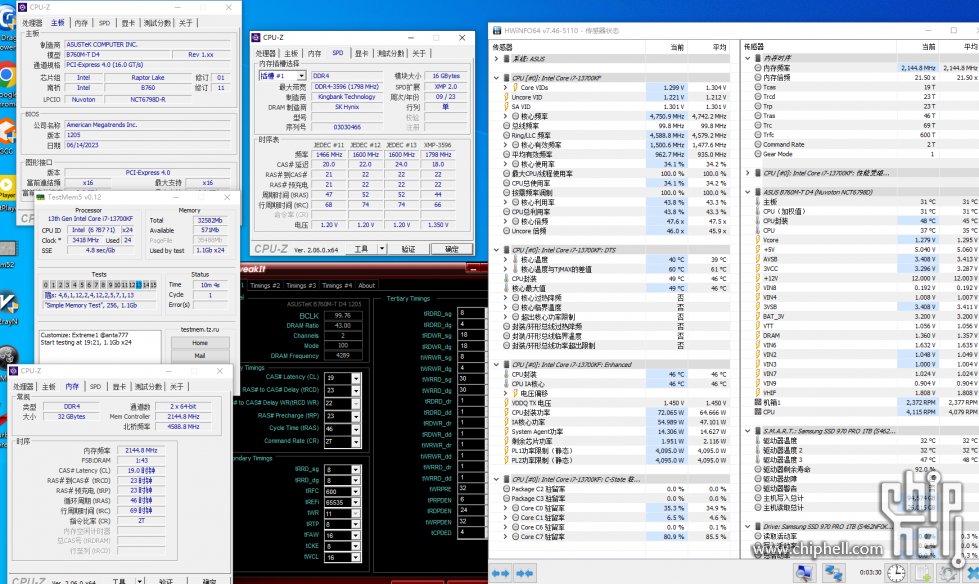Click the 确定 button in CPU-Z SPD window

(451, 249)
